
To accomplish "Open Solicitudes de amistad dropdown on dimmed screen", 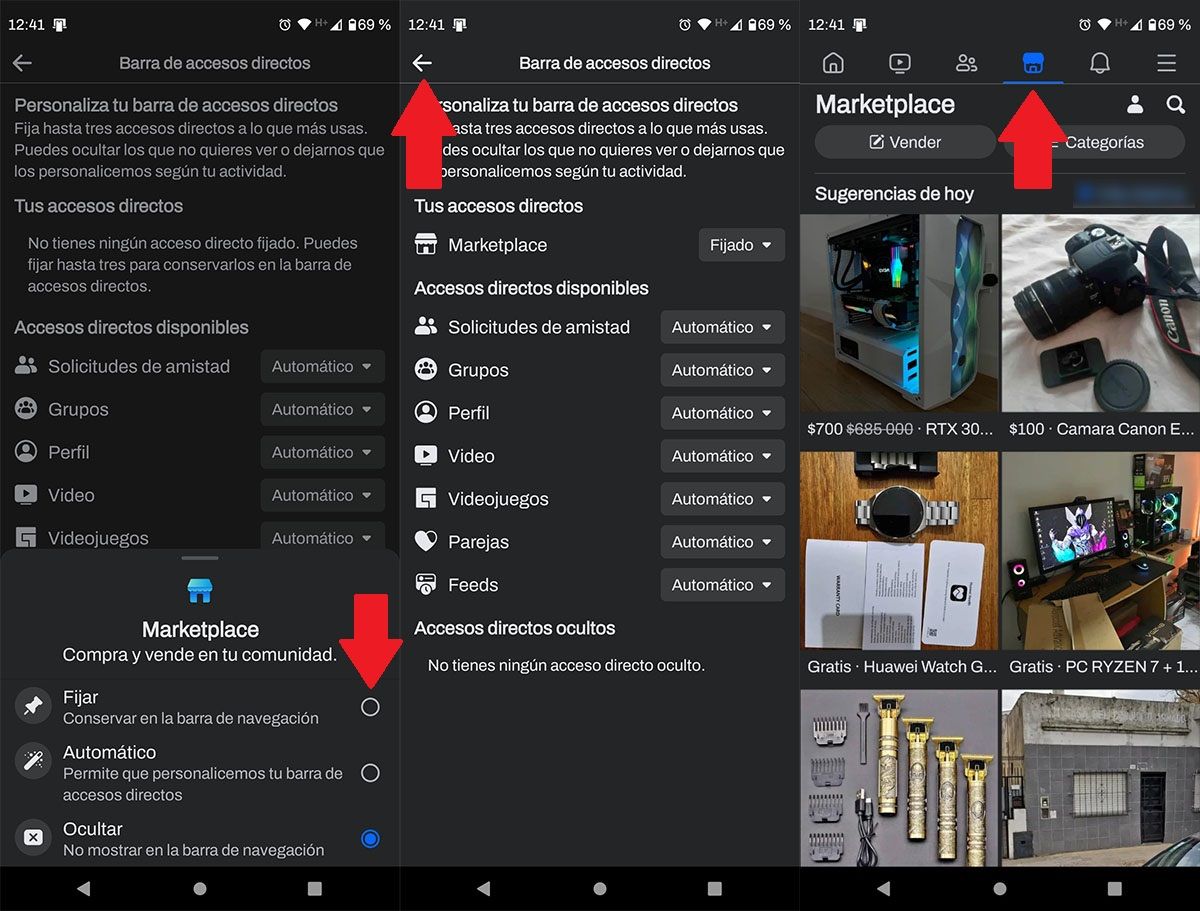I will click(x=323, y=367).
